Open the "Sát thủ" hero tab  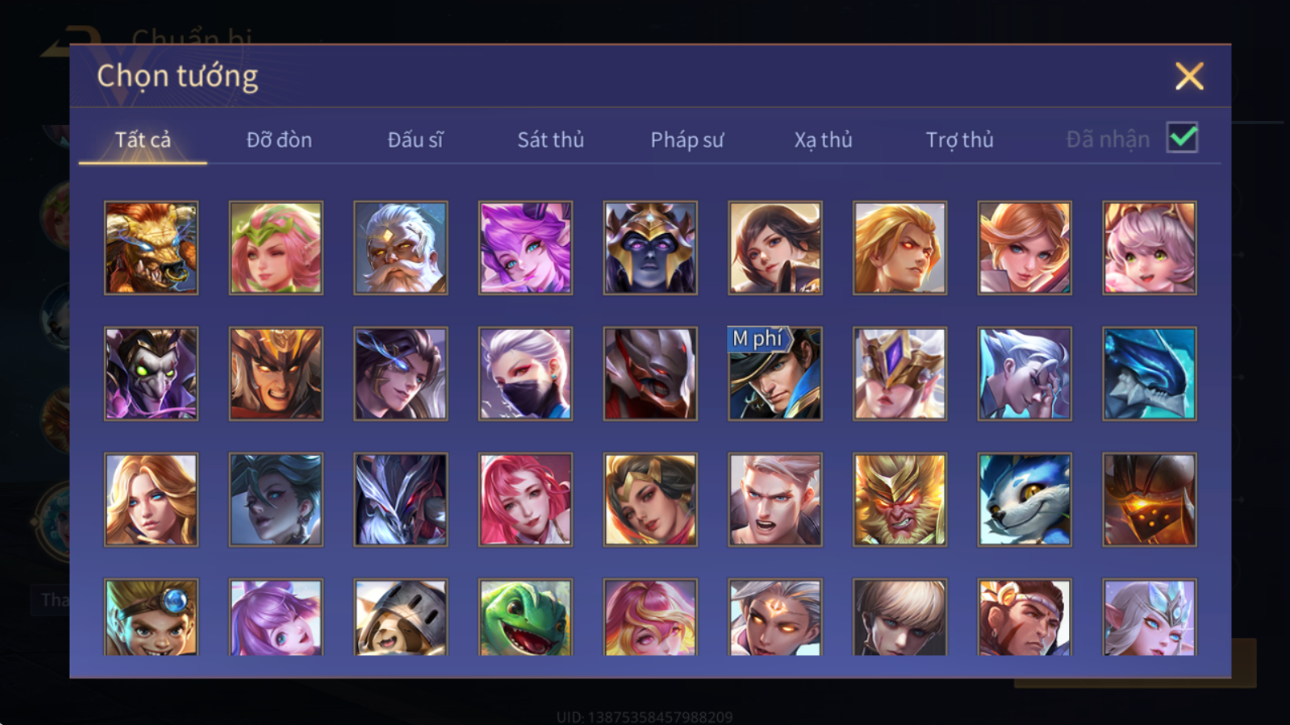550,140
